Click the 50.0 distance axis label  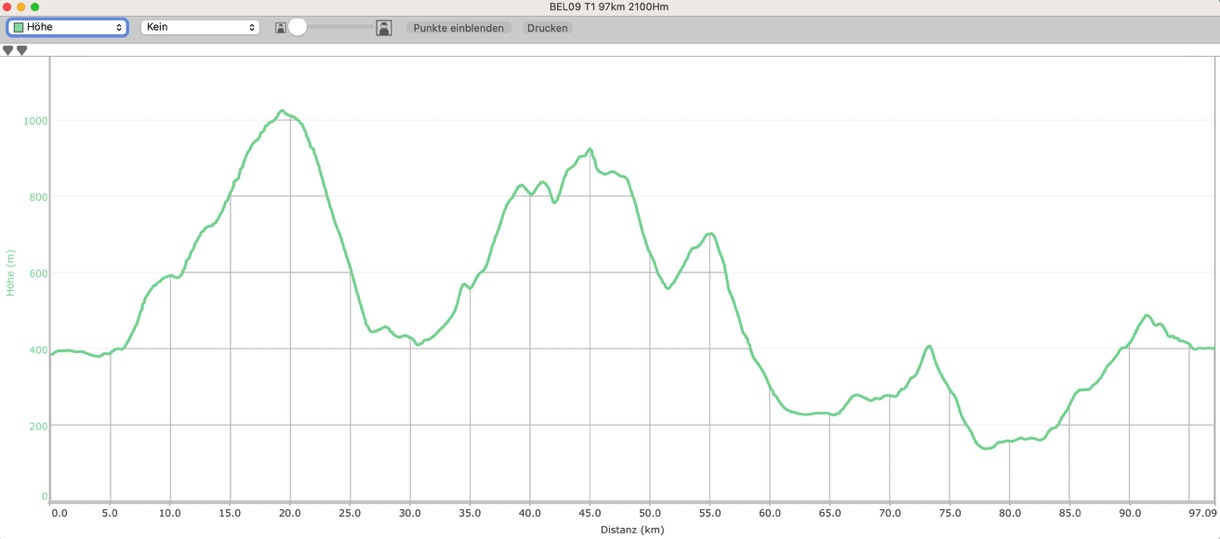(650, 513)
